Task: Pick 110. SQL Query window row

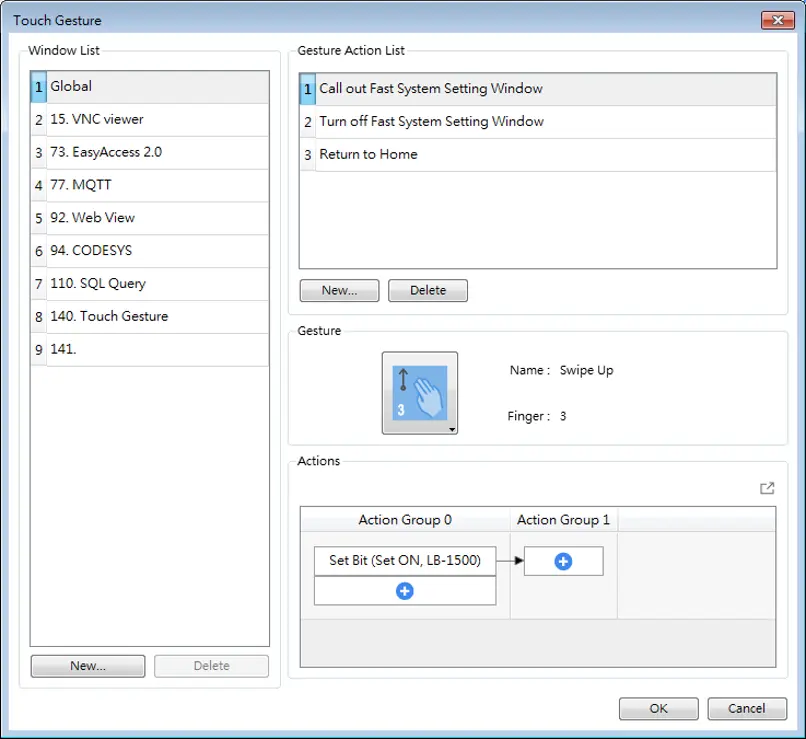Action: 150,284
